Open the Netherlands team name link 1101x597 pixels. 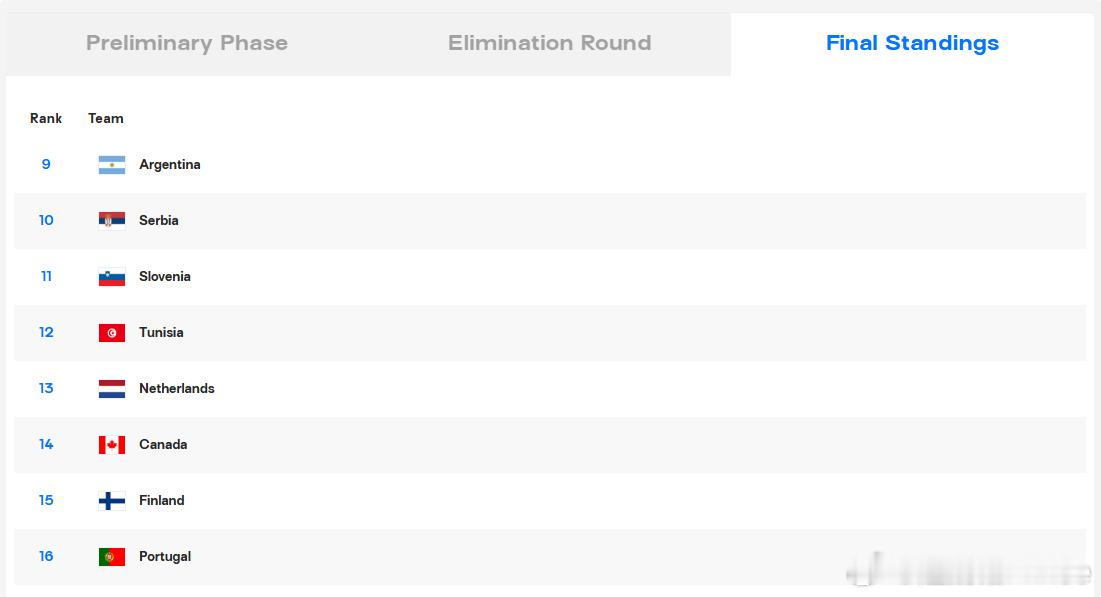click(x=177, y=388)
